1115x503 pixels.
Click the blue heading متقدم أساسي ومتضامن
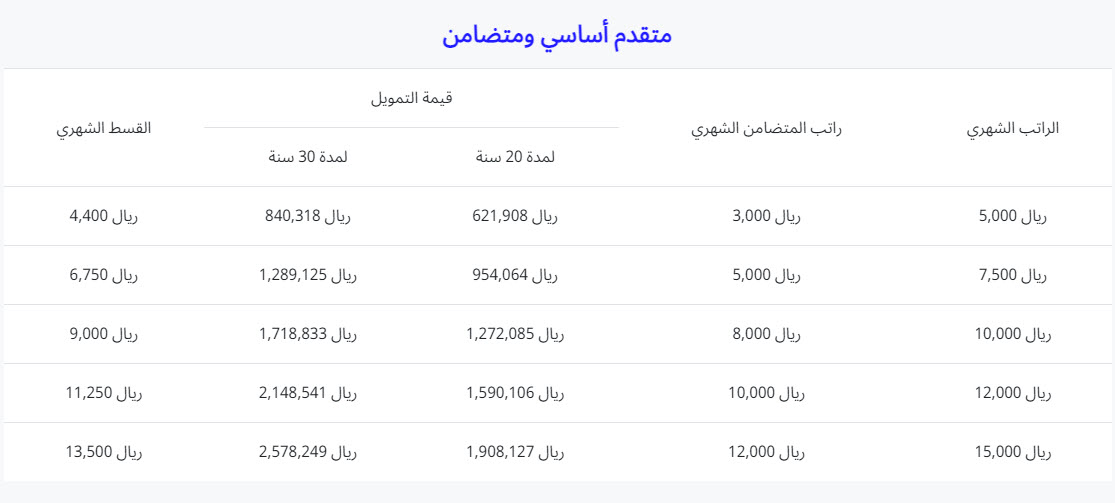[557, 36]
